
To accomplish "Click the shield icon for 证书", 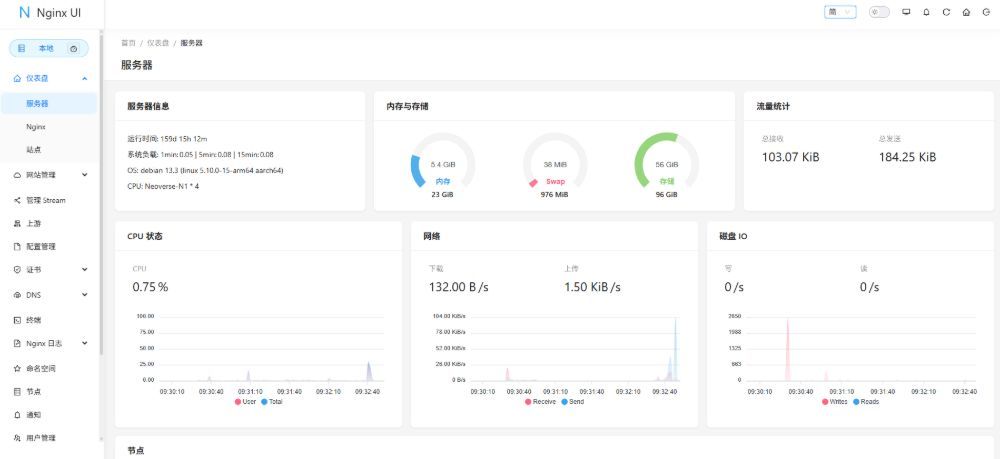I will 17,270.
